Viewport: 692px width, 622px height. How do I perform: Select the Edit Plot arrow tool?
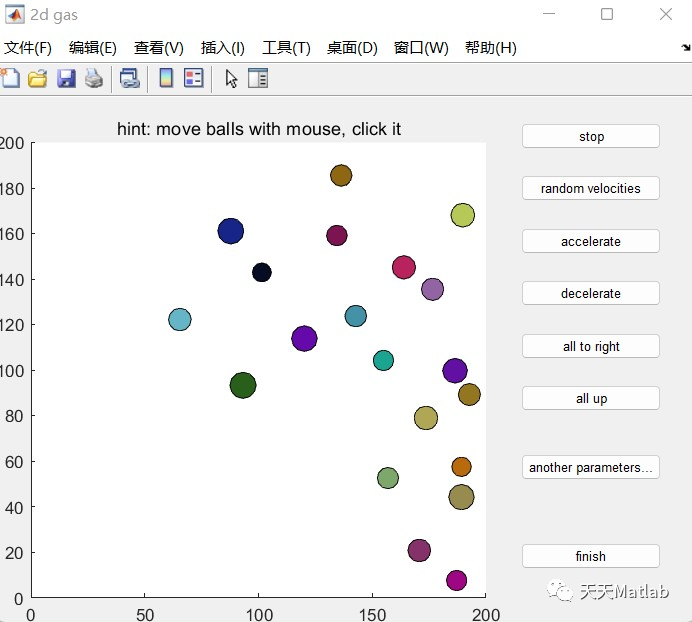[231, 79]
